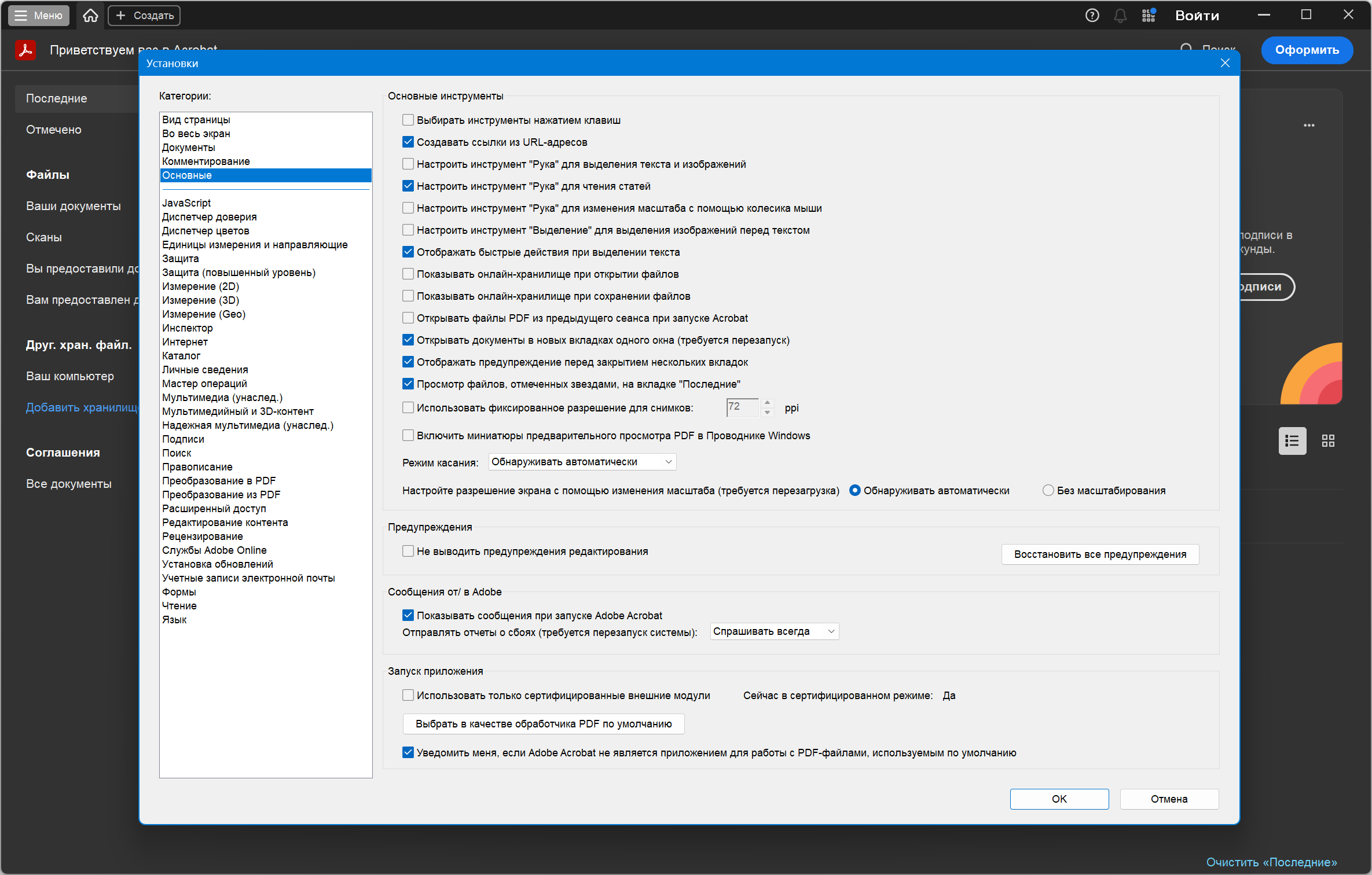Click "Восстановить все предупреждения" button

1100,554
